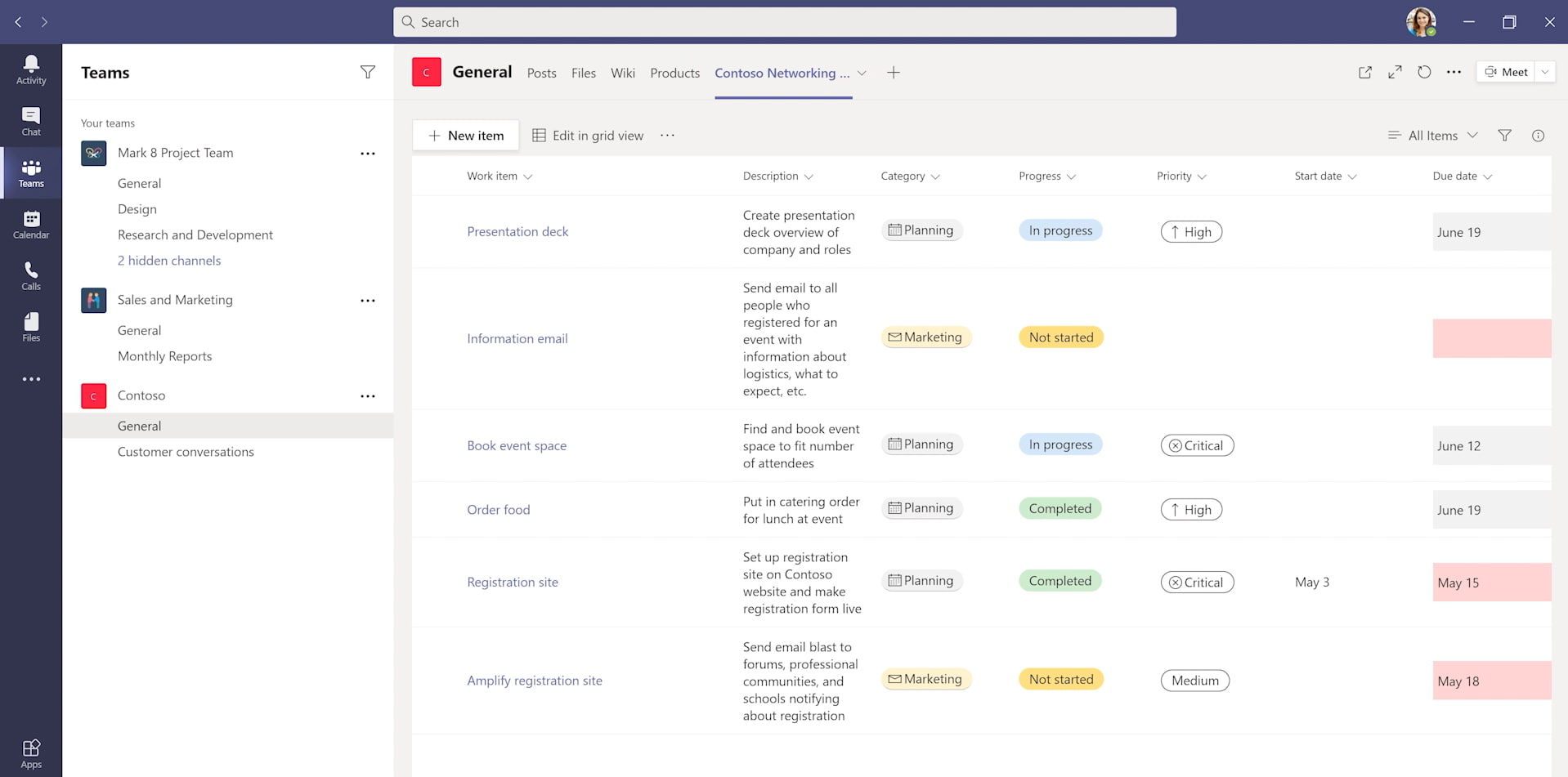Open list info pane icon
This screenshot has width=1568, height=777.
click(x=1538, y=136)
